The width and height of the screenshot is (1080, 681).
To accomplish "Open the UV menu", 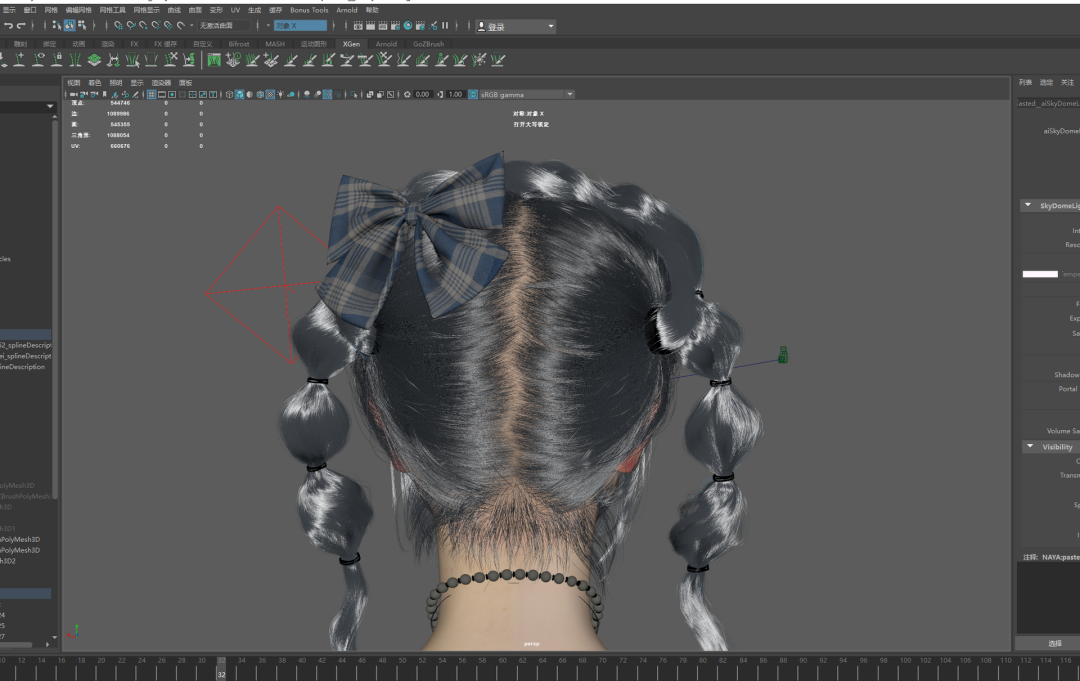I will point(236,10).
